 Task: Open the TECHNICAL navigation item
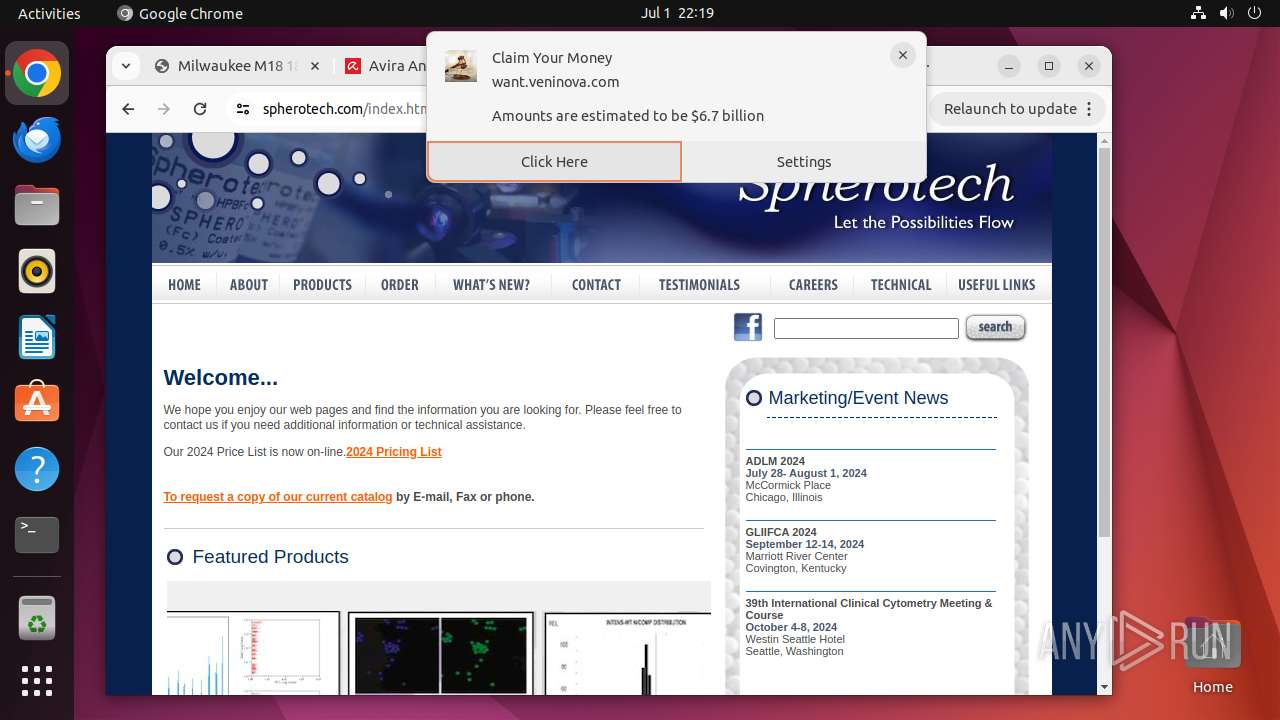coord(901,285)
